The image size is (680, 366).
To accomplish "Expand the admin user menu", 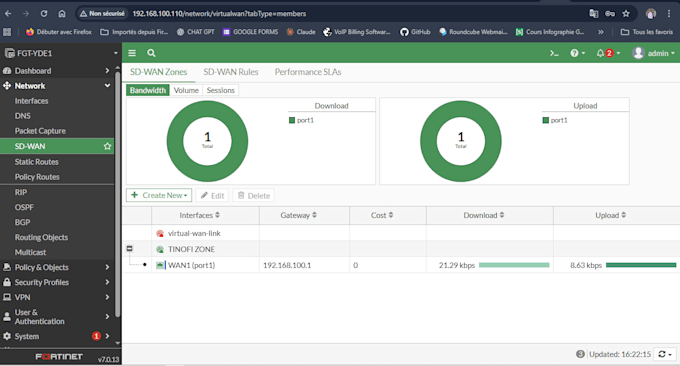I will pyautogui.click(x=654, y=53).
